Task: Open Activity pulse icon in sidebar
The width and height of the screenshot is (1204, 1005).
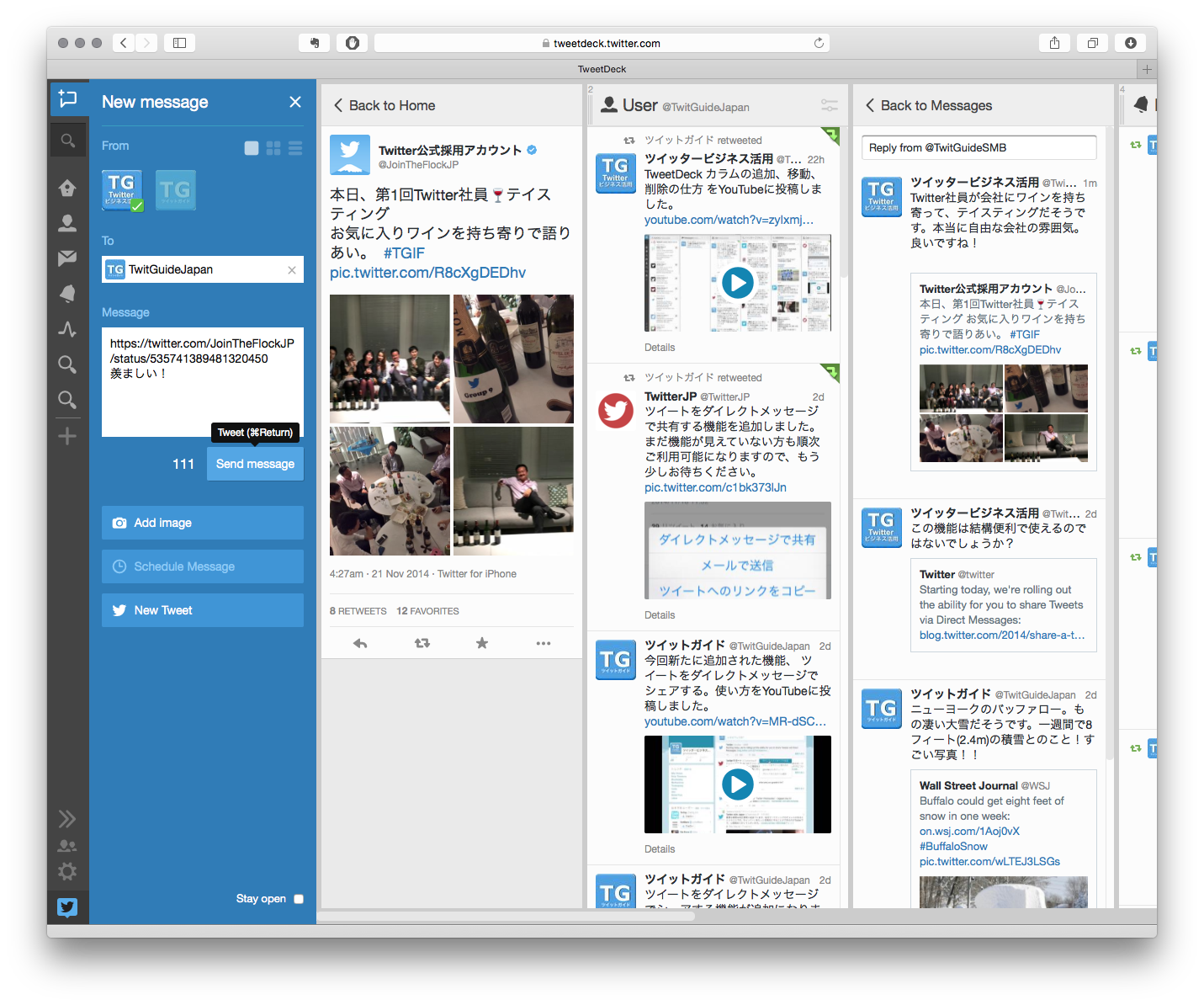Action: (x=67, y=329)
